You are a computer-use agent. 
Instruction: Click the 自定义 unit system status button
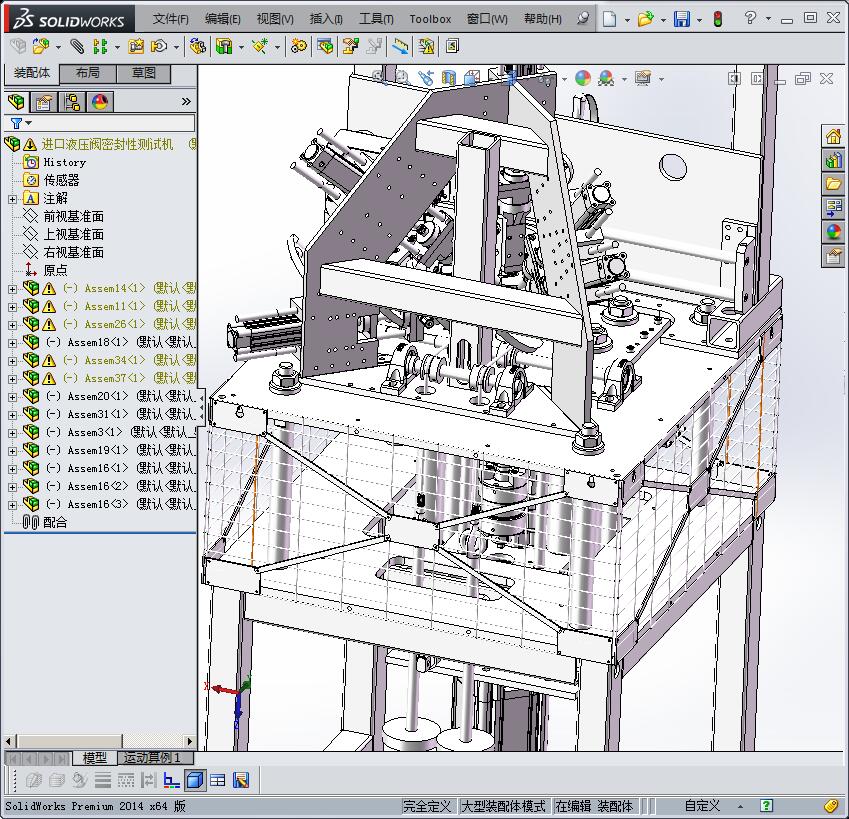tap(702, 806)
